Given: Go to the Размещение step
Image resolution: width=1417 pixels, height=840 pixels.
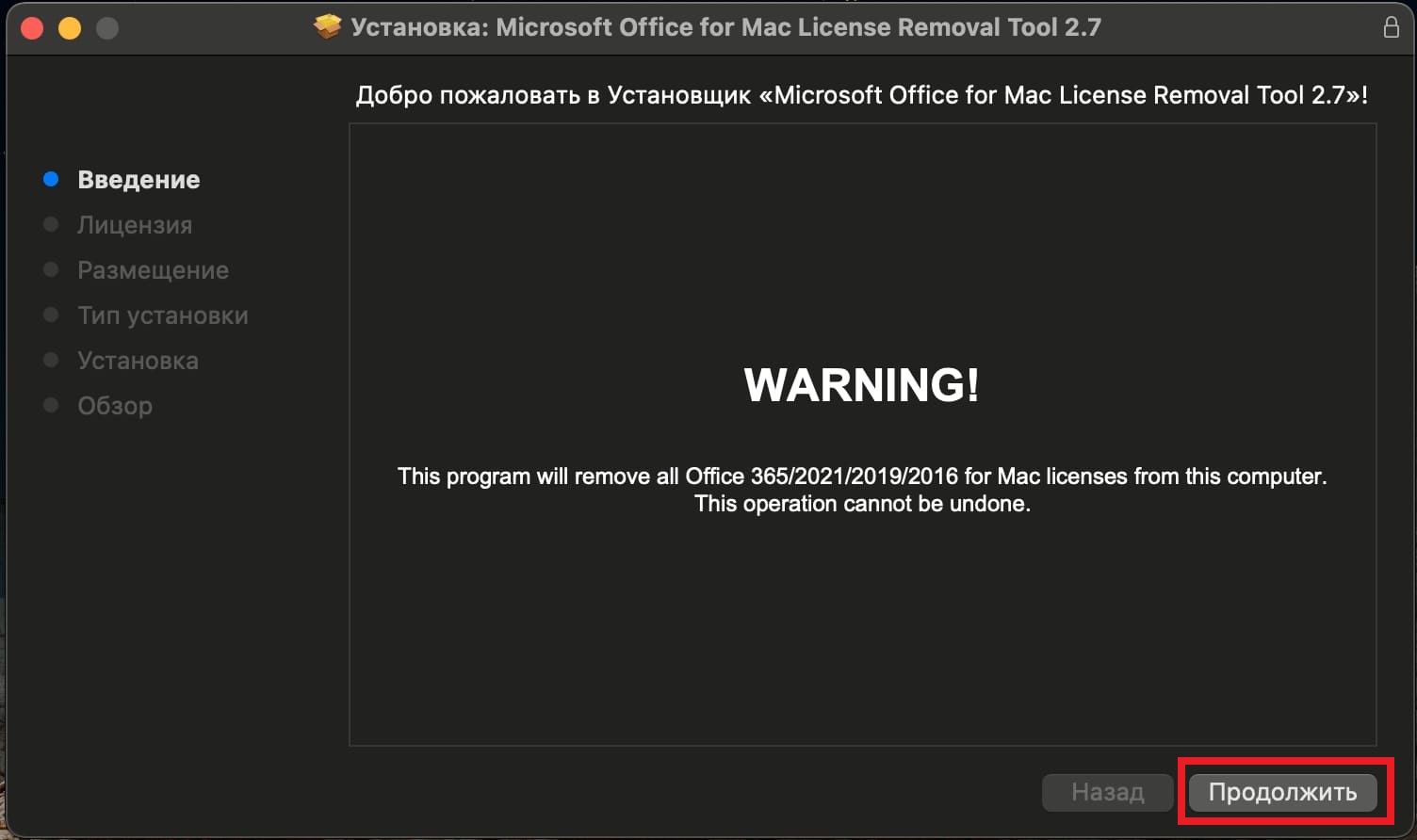Looking at the screenshot, I should coord(153,270).
